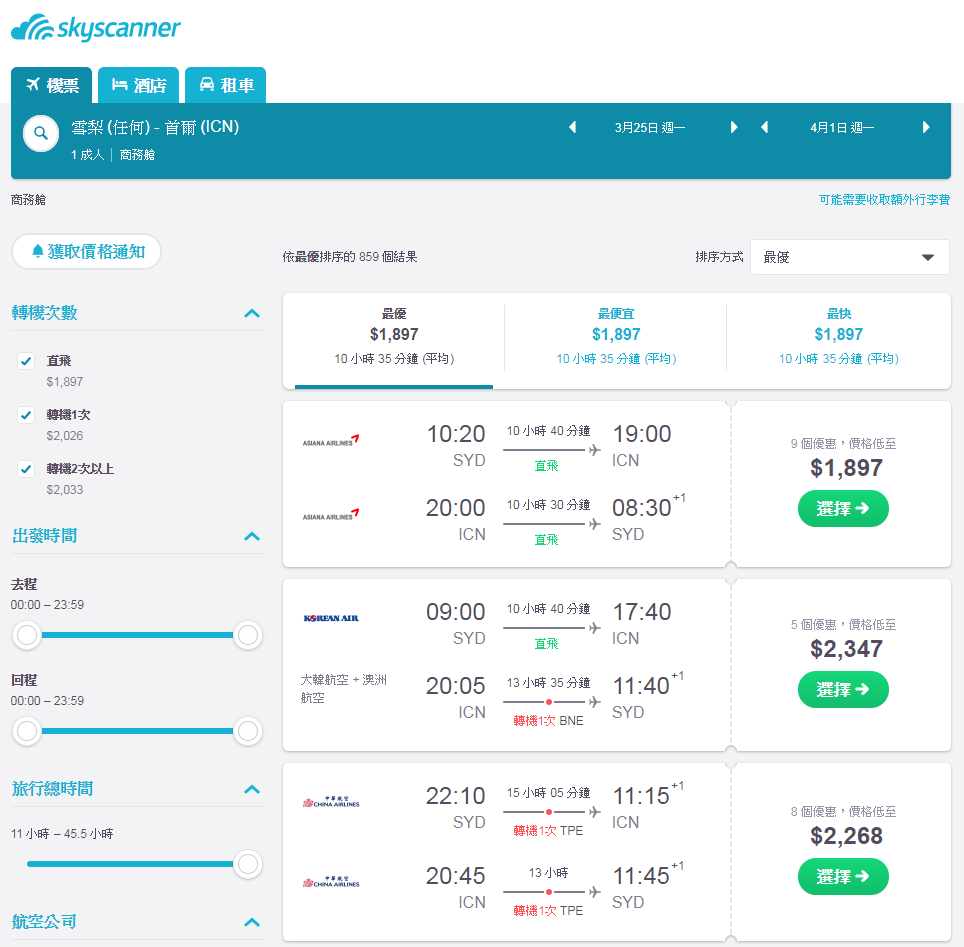Screen dimensions: 964x947
Task: Click the Asiana Airlines logo on outbound flight
Action: point(331,441)
